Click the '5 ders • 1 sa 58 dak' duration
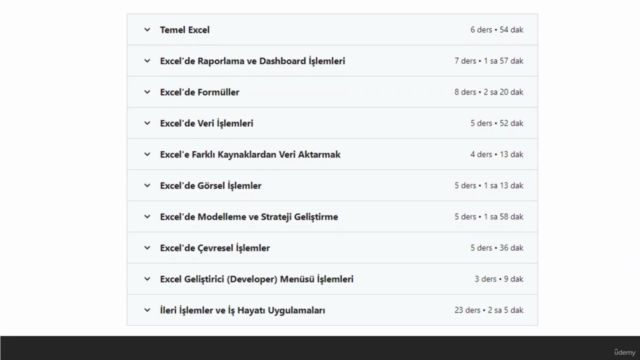Image resolution: width=640 pixels, height=360 pixels. [x=489, y=217]
